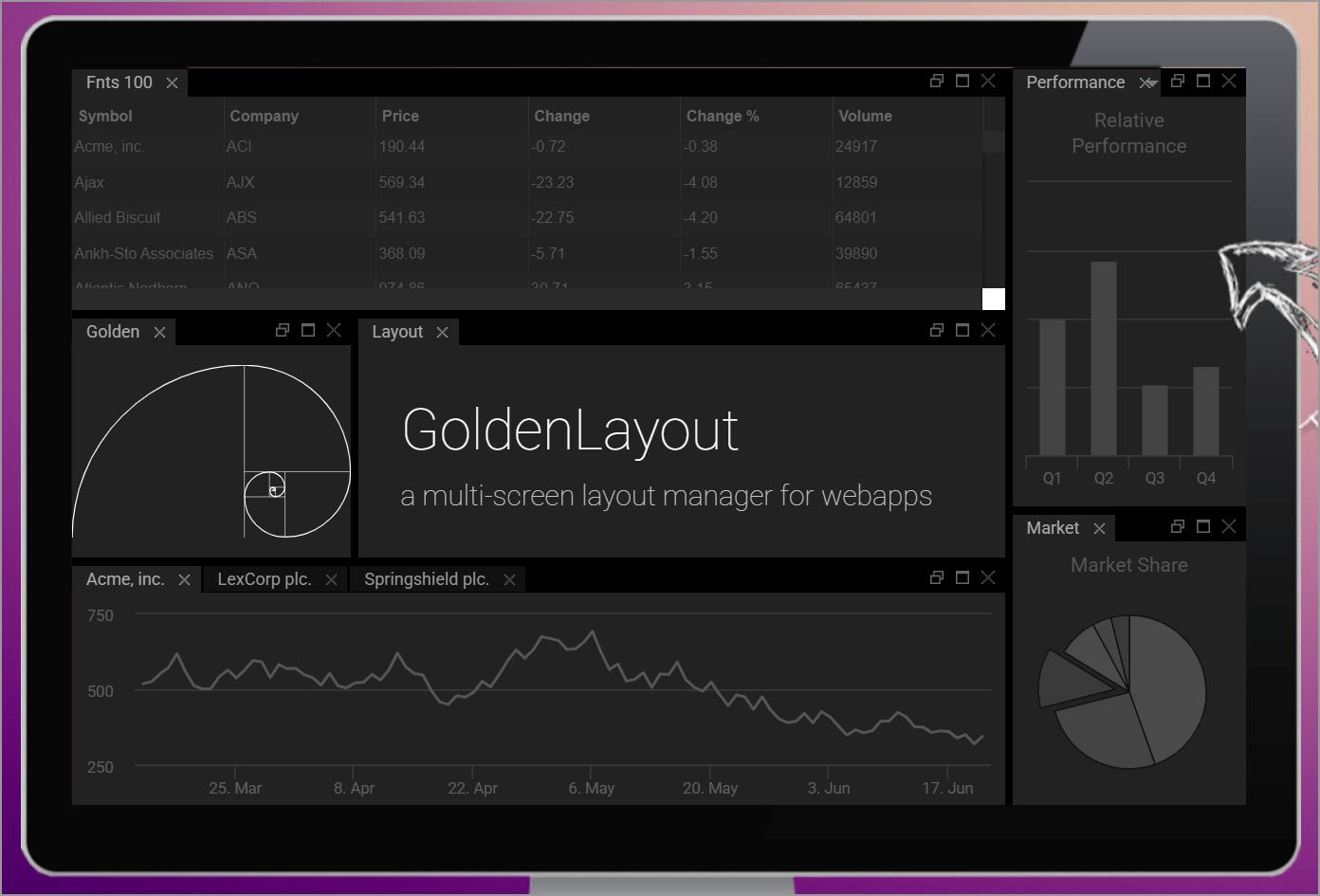
Task: Close the LexCorp plc. tab
Action: (x=331, y=579)
